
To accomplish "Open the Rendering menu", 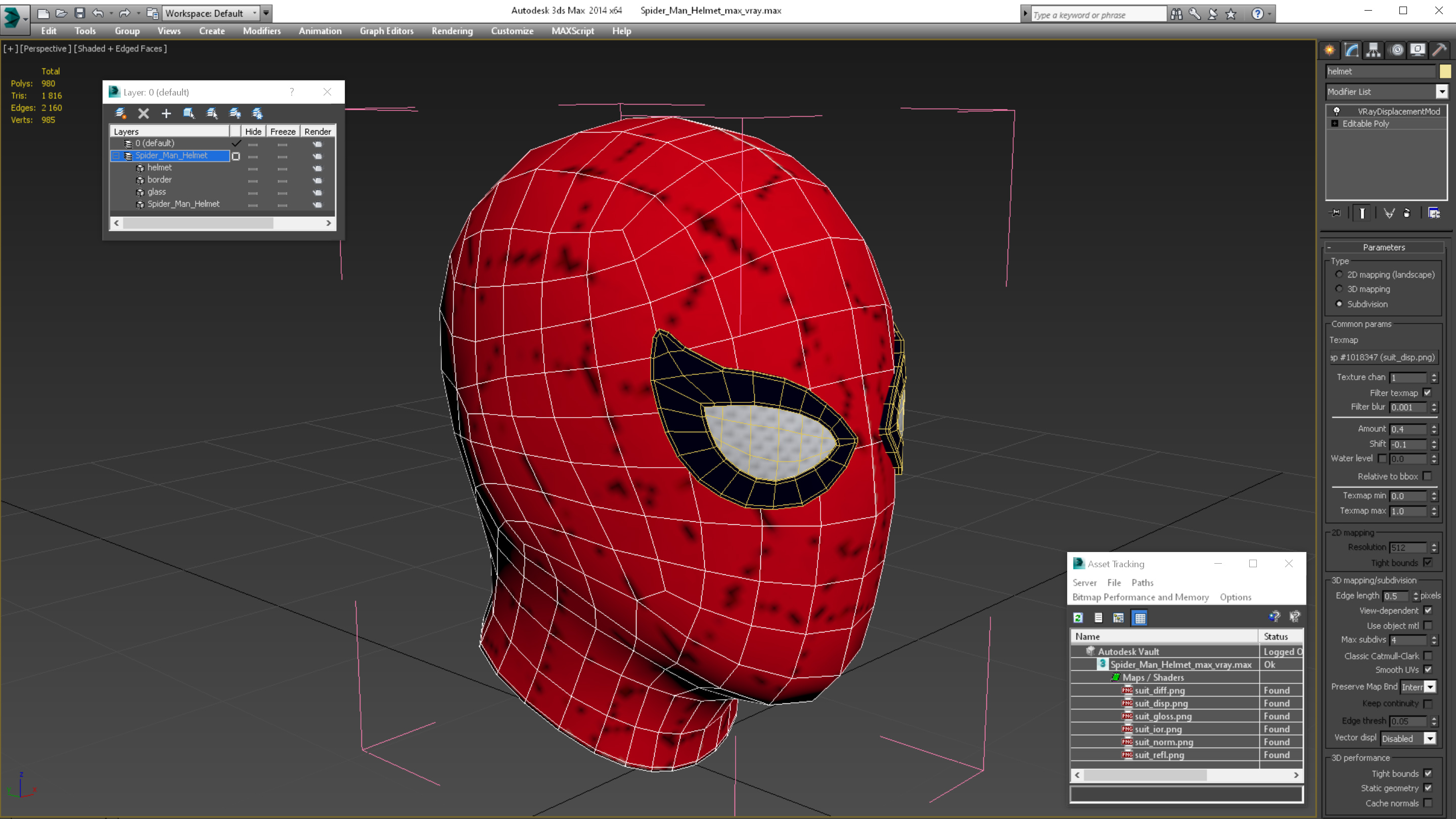I will 452,31.
